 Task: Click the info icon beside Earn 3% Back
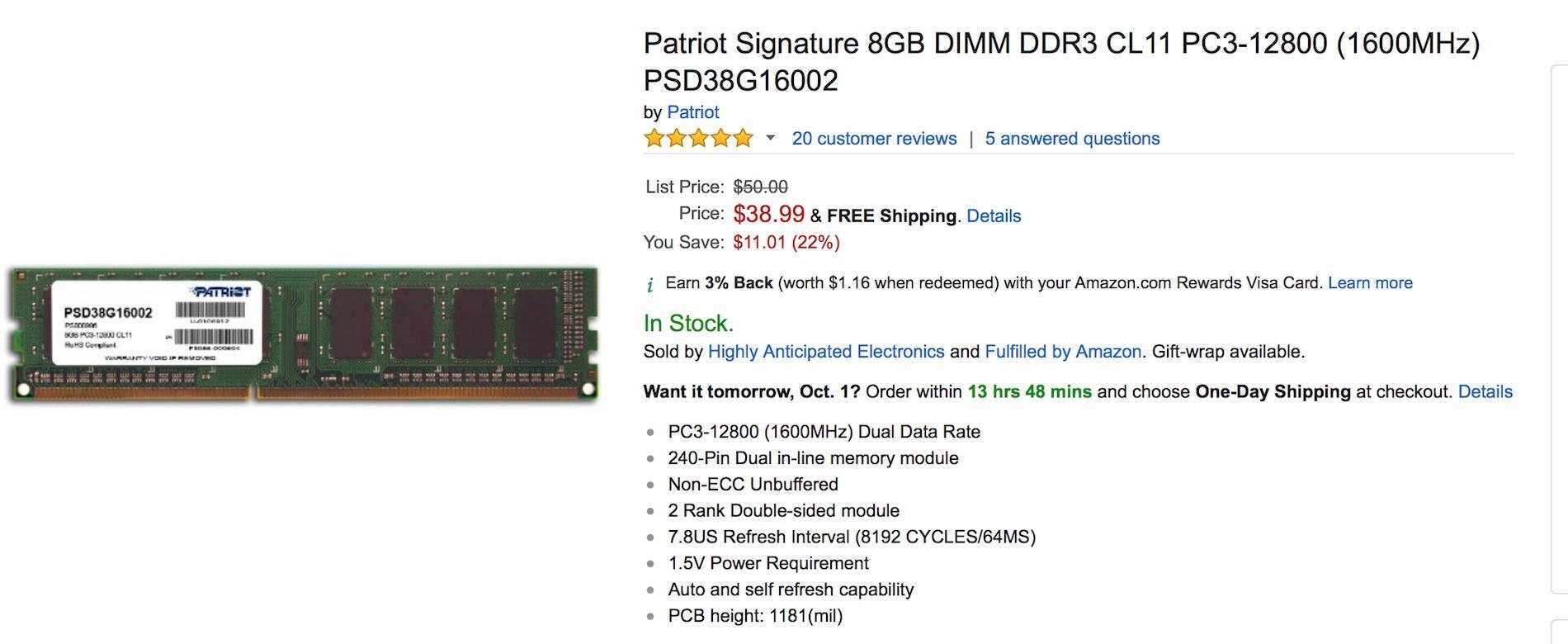(x=649, y=282)
